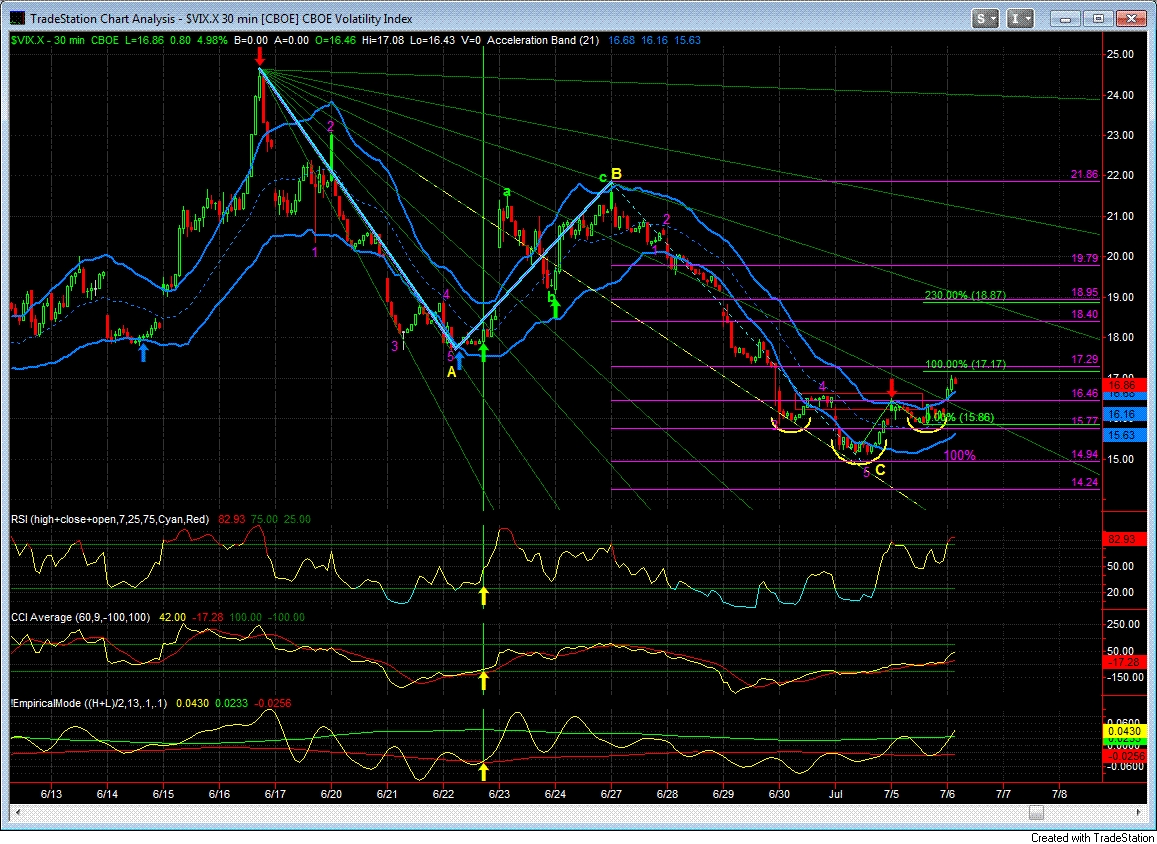Open the S symbol-link dropdown

[986, 18]
